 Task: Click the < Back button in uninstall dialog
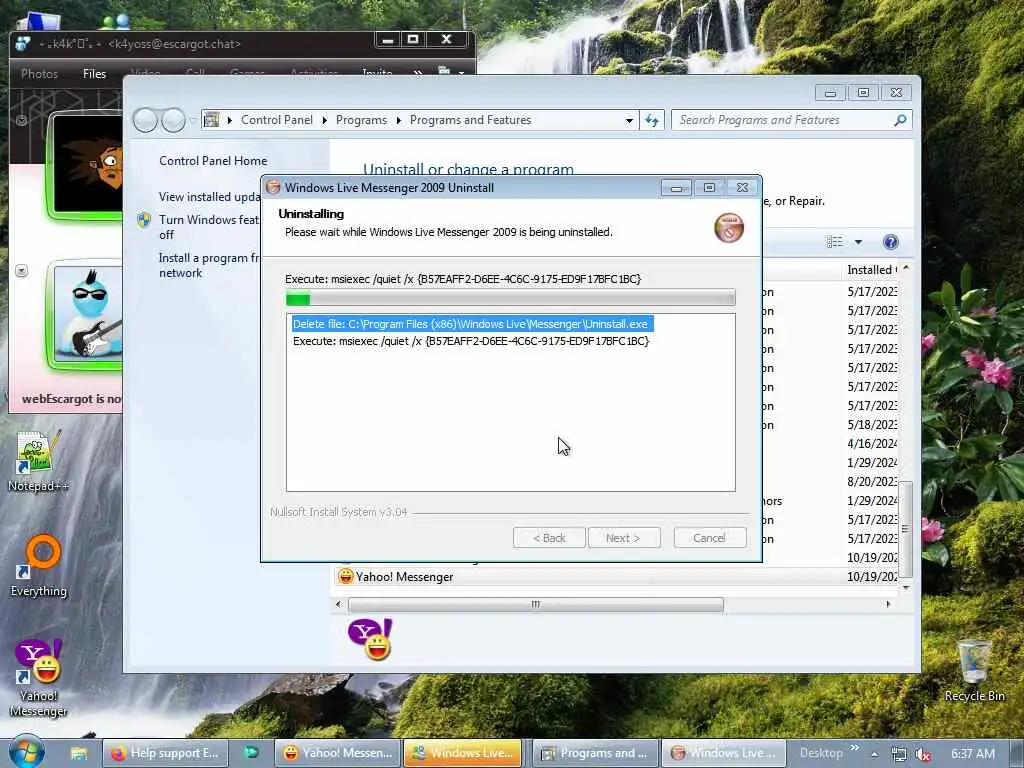[549, 538]
